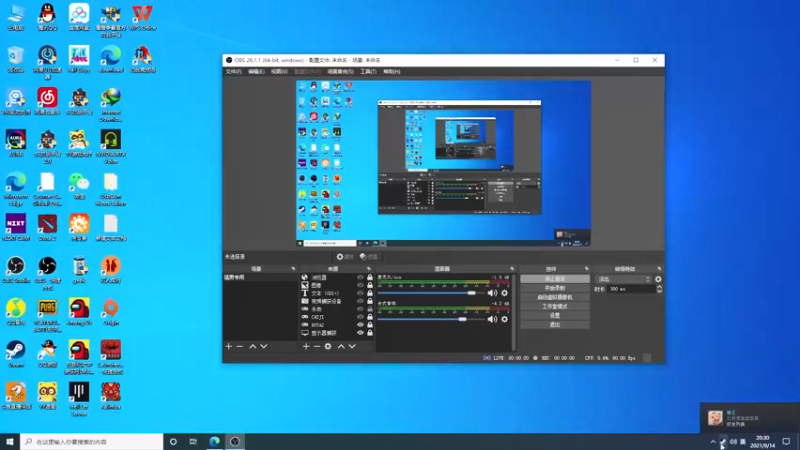Move the scene up in the Scenes panel
Image resolution: width=800 pixels, height=450 pixels.
(x=253, y=346)
